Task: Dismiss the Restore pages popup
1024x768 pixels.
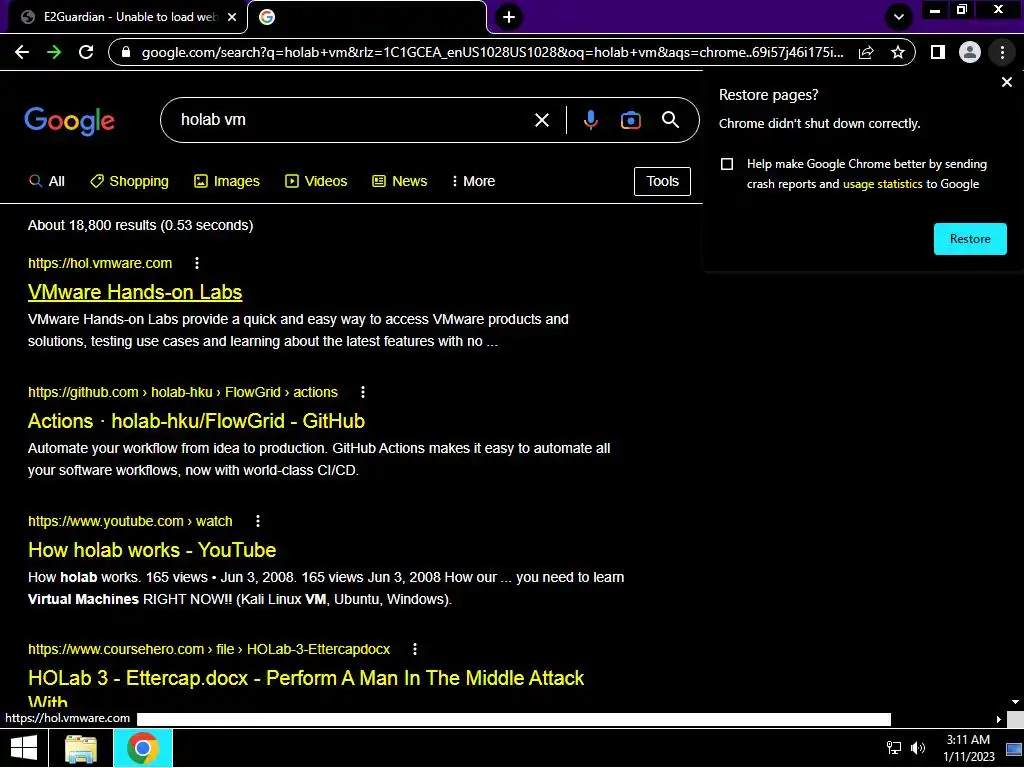Action: [1007, 82]
